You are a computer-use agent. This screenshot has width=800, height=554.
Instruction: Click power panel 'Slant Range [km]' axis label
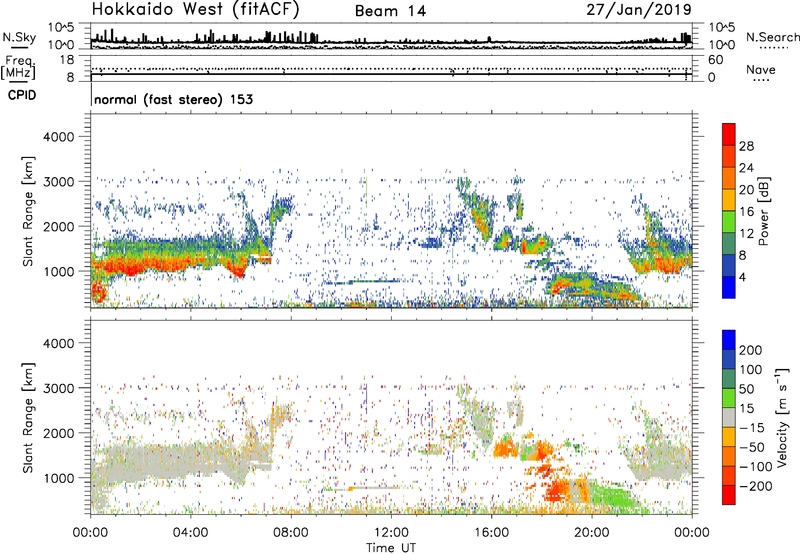28,211
